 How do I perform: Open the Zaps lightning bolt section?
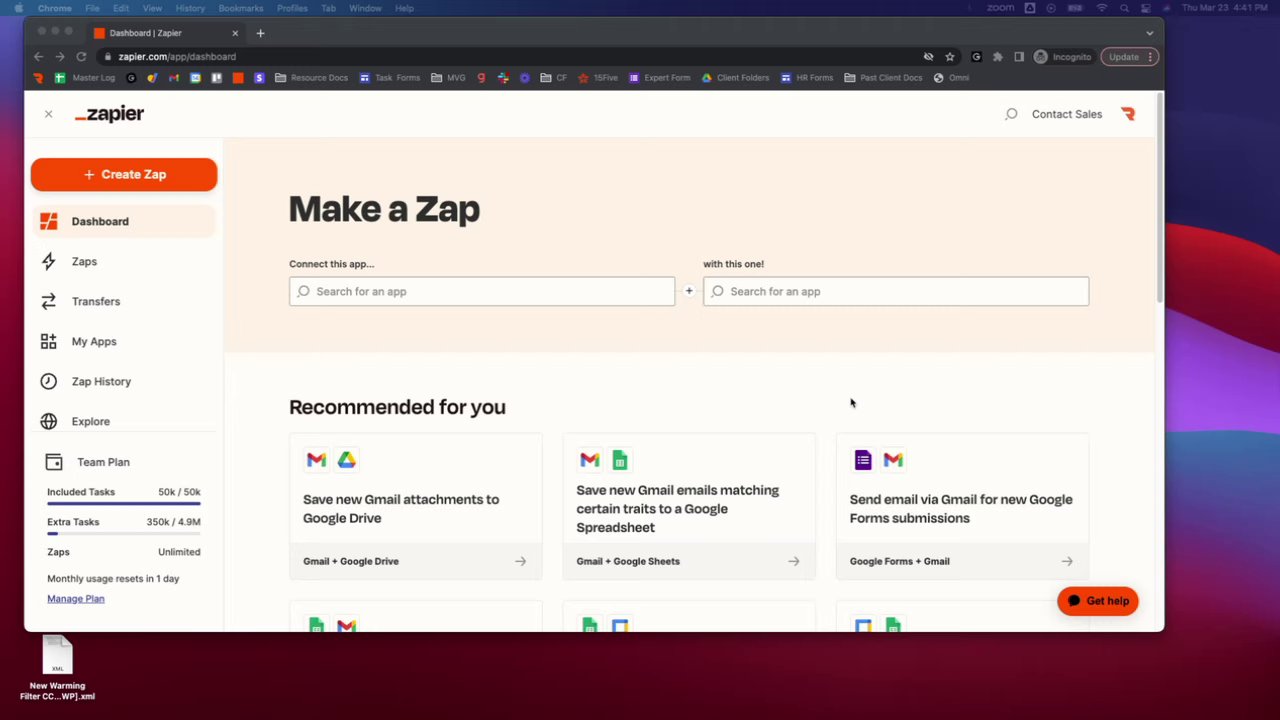[x=124, y=261]
